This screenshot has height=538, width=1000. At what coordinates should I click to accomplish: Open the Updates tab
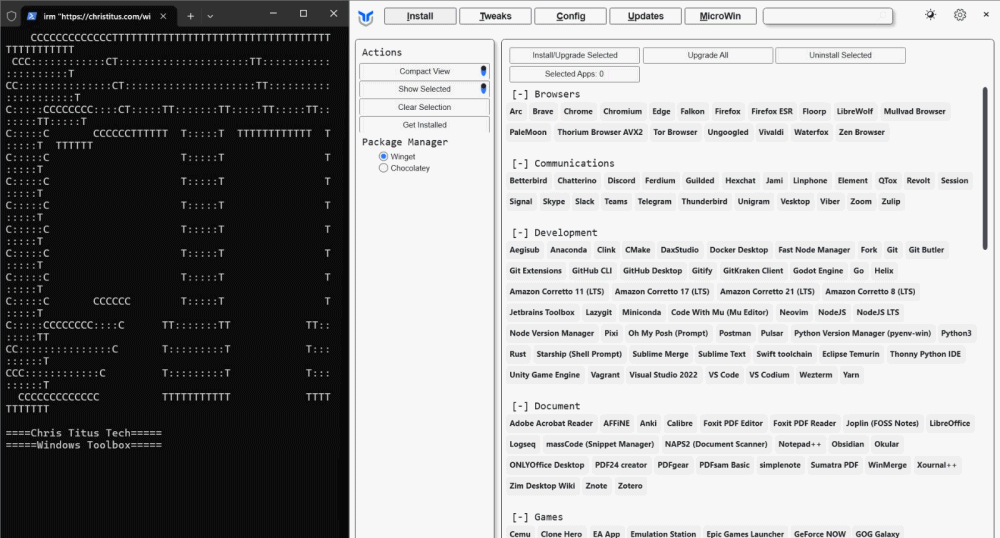pyautogui.click(x=645, y=16)
